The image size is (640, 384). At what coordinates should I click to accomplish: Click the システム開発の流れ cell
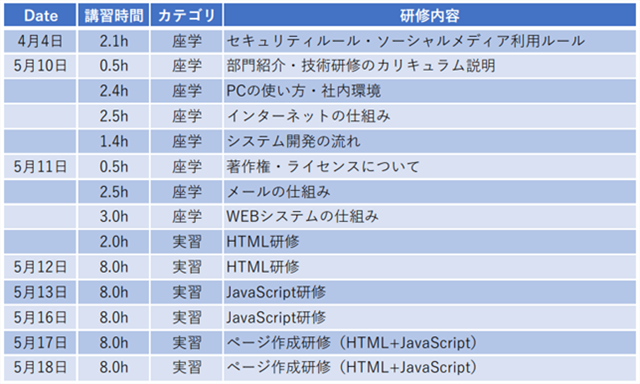tap(430, 142)
